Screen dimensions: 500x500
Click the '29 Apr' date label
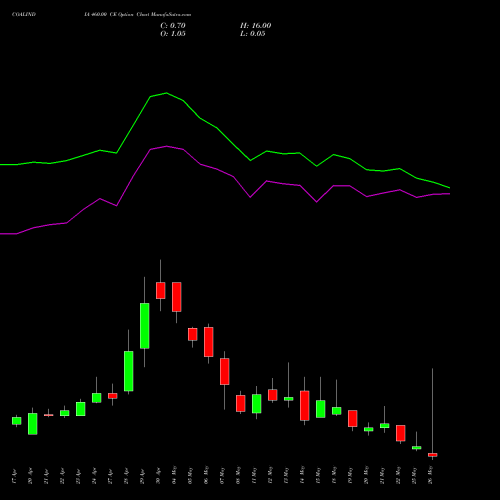click(142, 476)
